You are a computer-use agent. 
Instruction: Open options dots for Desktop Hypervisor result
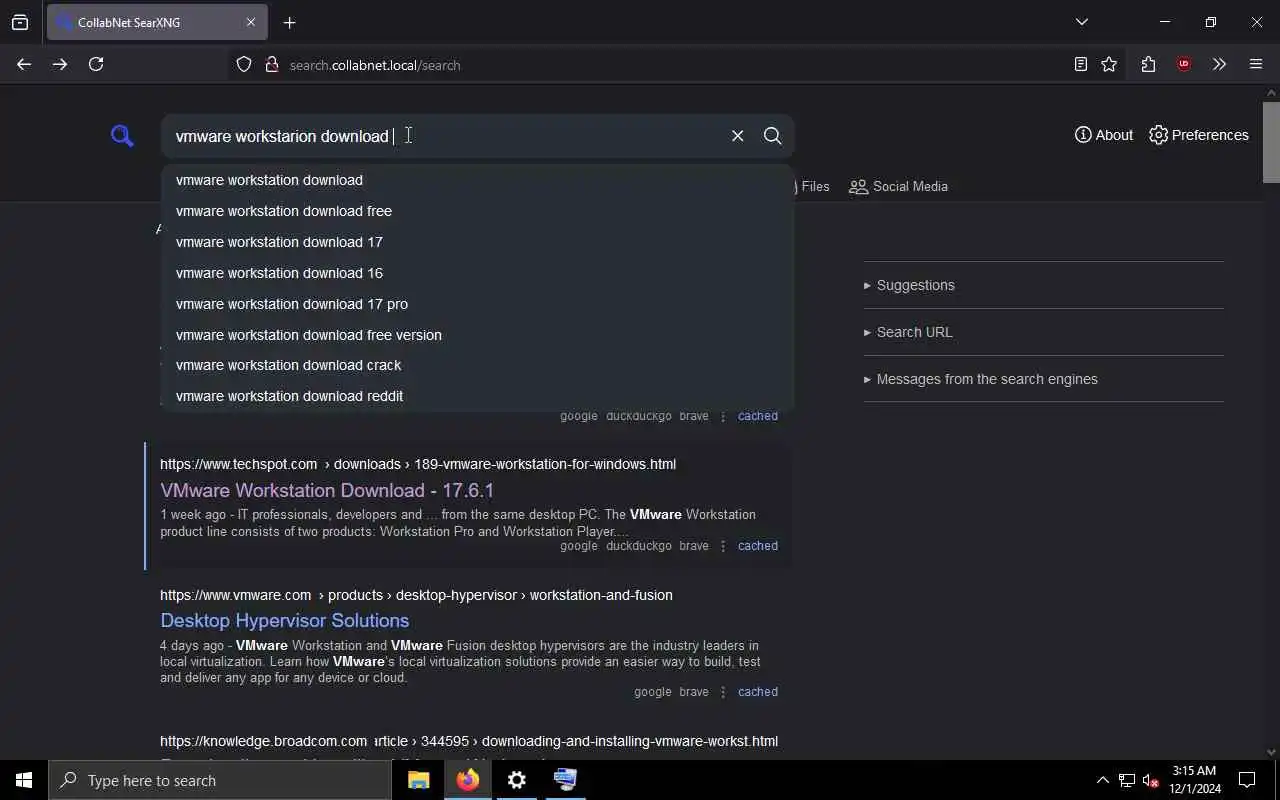tap(723, 692)
